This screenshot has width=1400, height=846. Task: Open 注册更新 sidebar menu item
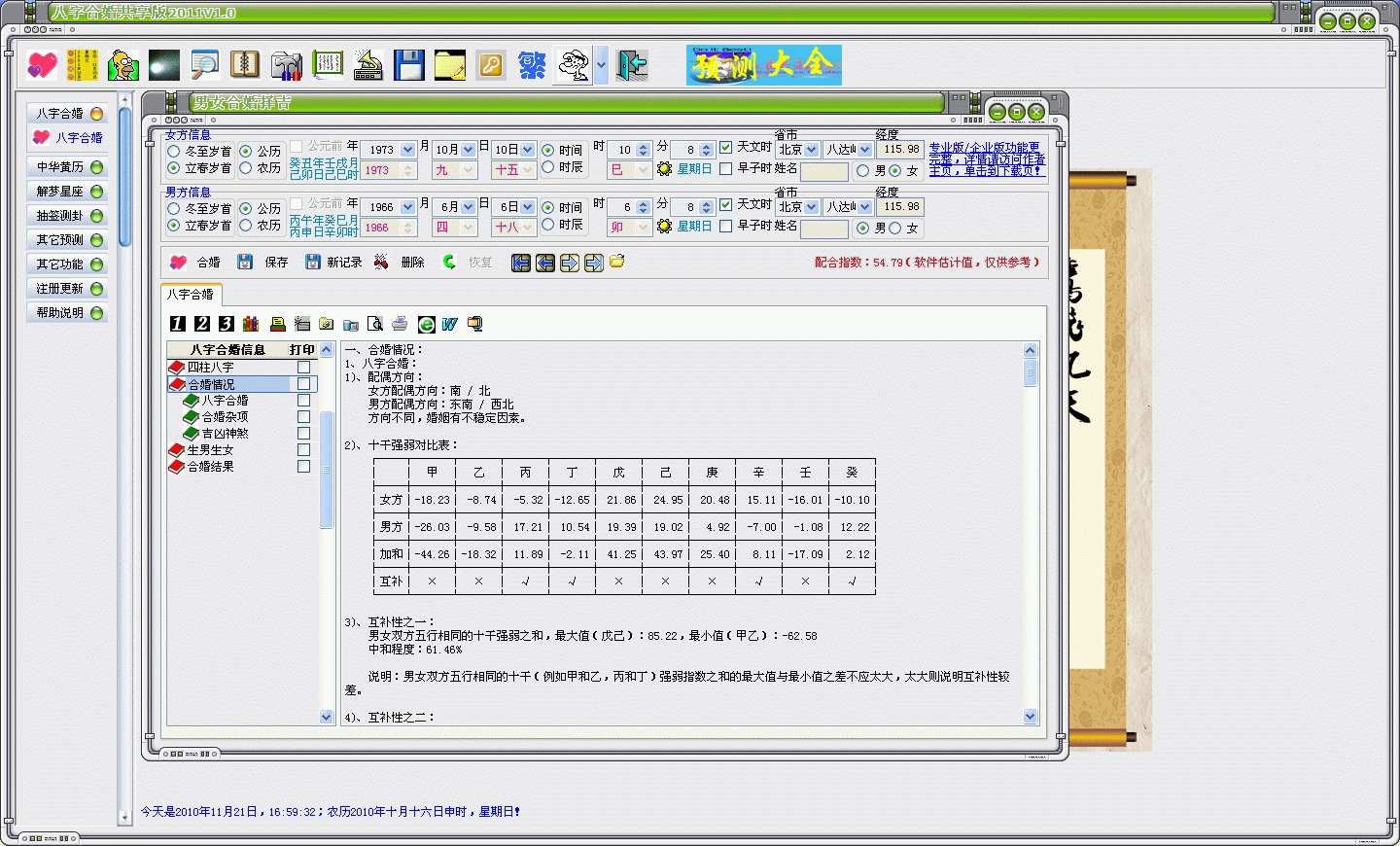coord(67,289)
